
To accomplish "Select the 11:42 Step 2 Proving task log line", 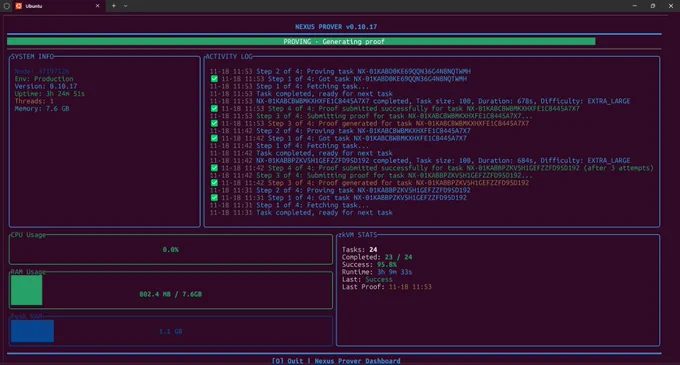I will pos(340,130).
